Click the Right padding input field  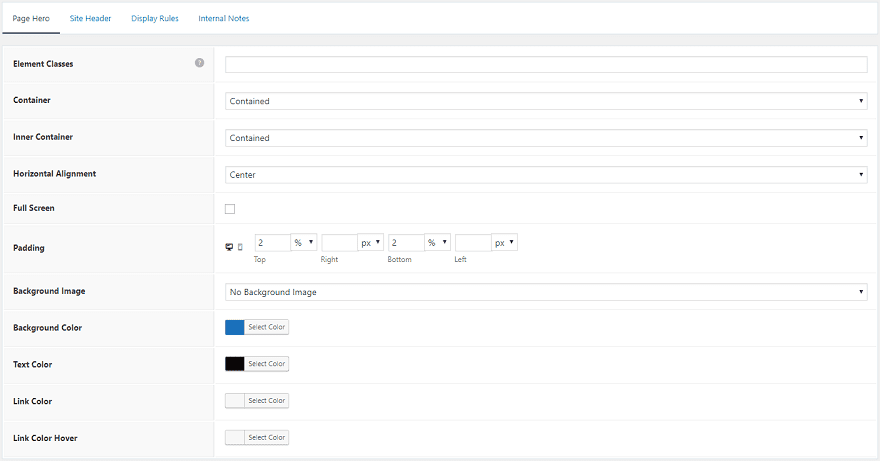coord(339,243)
